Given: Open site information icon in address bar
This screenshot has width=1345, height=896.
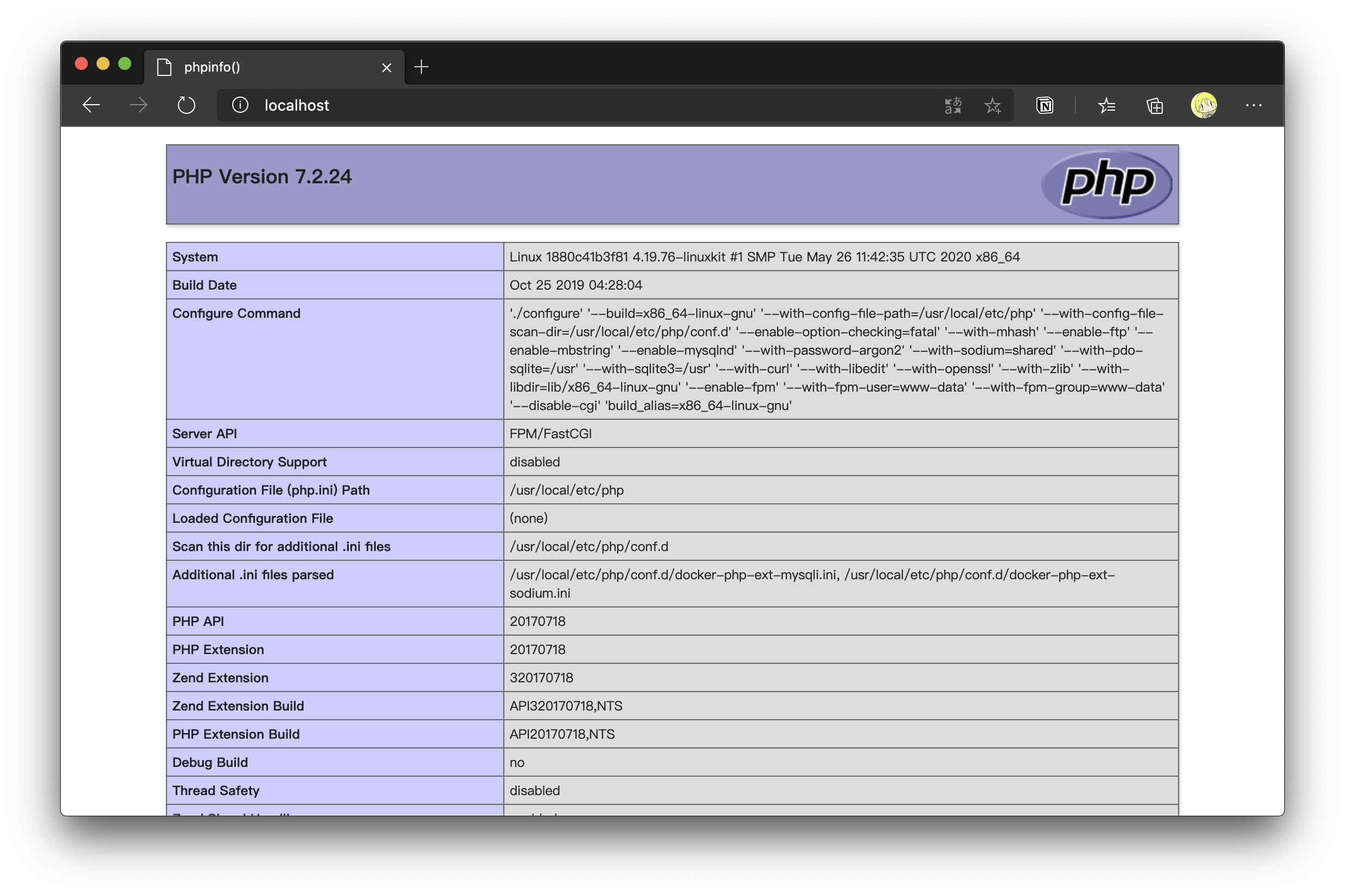Looking at the screenshot, I should coord(240,105).
